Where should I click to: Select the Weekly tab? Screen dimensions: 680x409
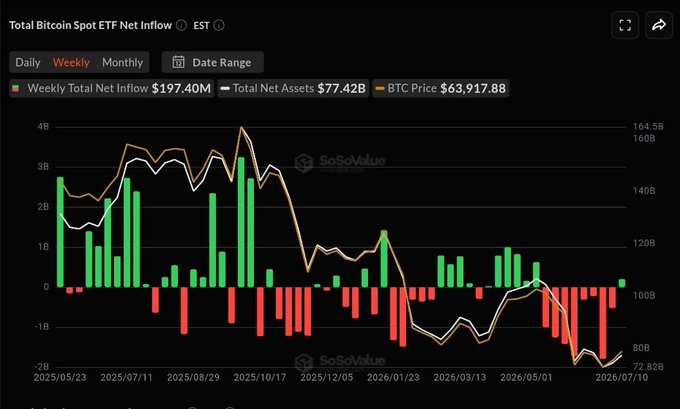[71, 62]
